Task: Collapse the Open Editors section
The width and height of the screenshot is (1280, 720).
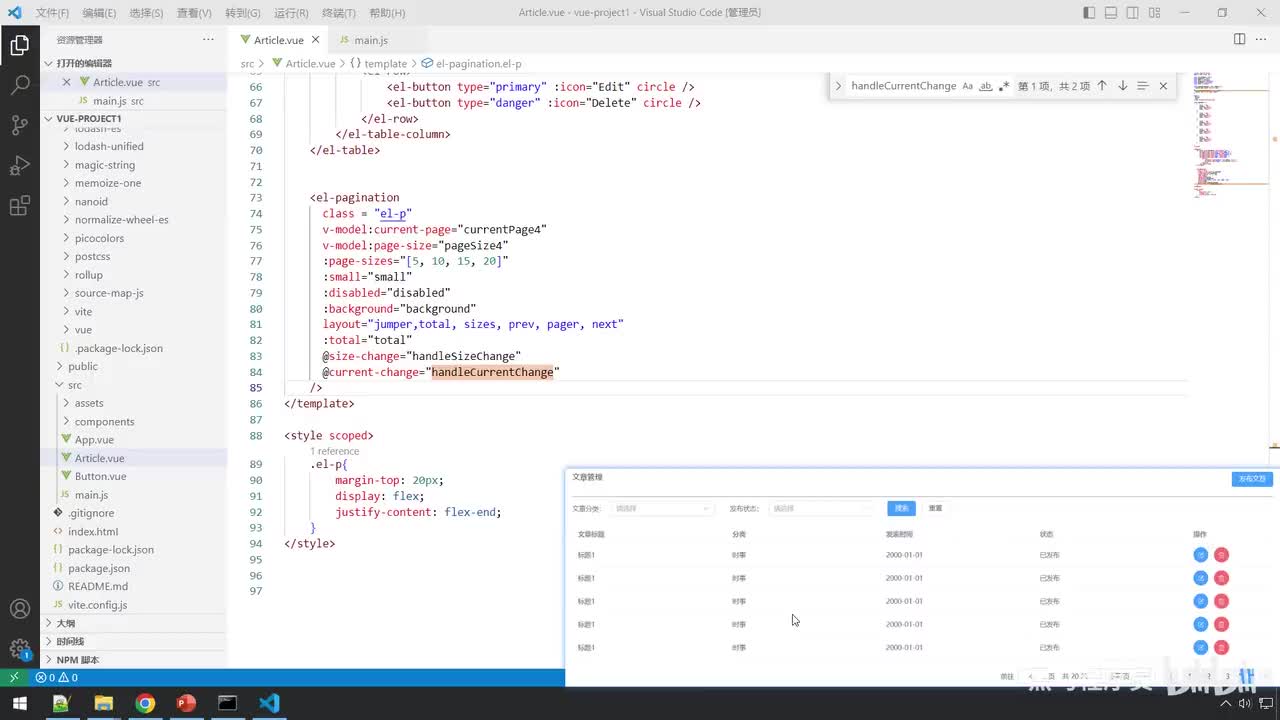Action: point(48,63)
